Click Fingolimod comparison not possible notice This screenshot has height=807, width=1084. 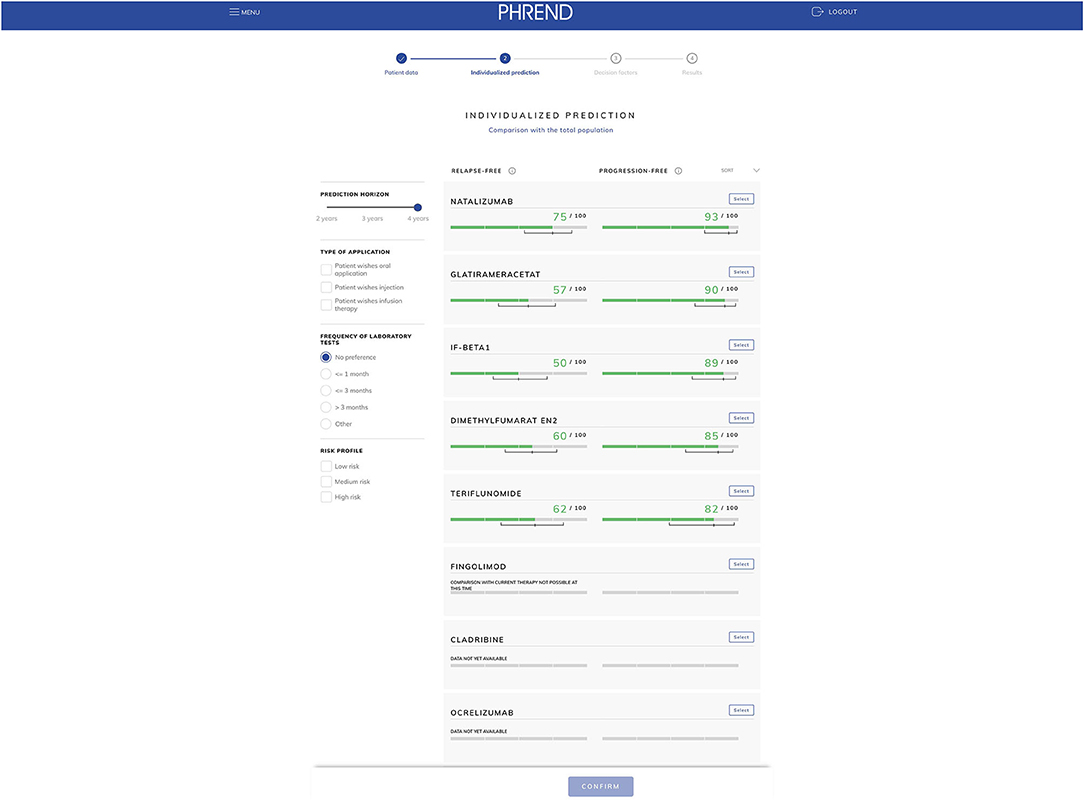514,585
